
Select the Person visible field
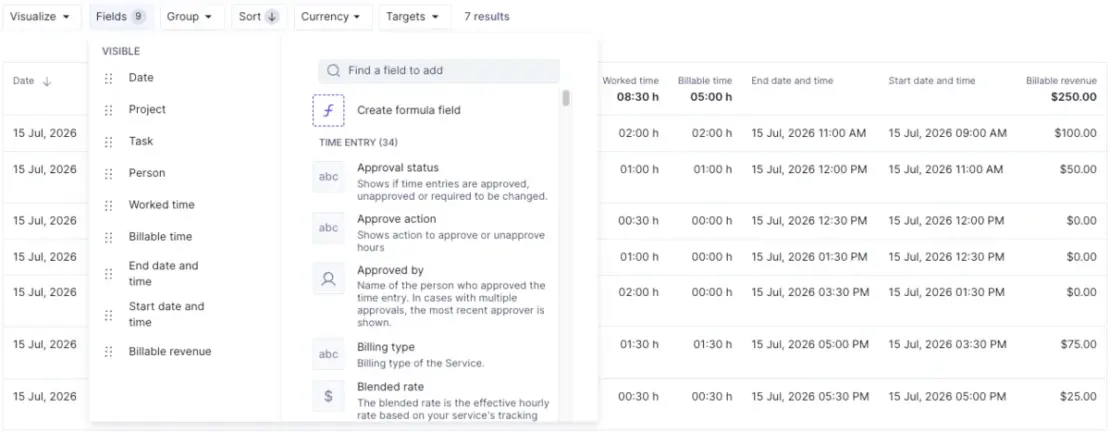coord(147,173)
